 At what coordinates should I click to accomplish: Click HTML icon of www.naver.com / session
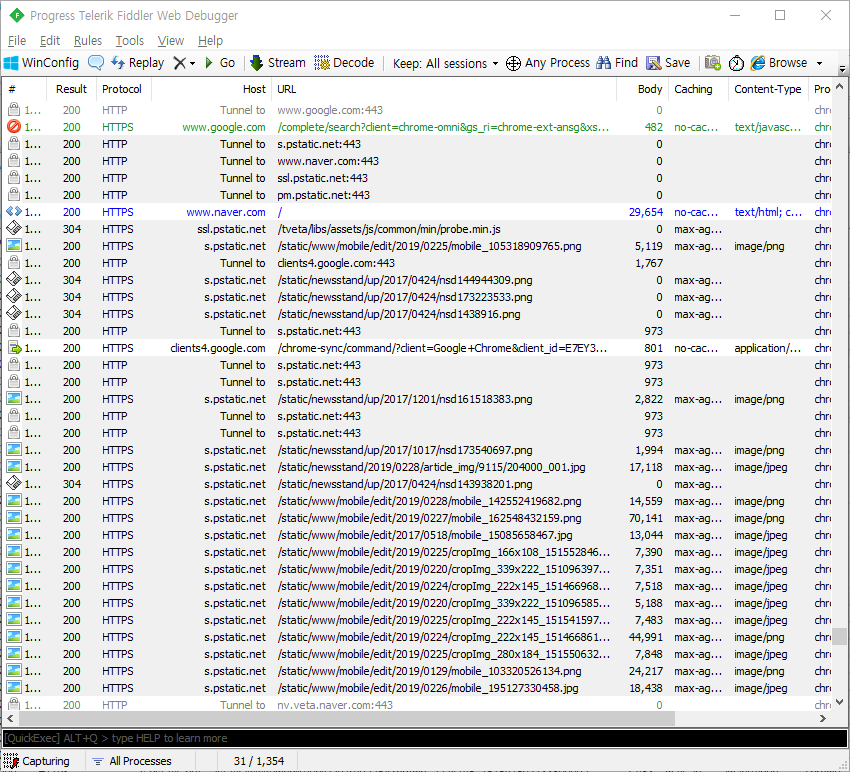click(x=14, y=212)
